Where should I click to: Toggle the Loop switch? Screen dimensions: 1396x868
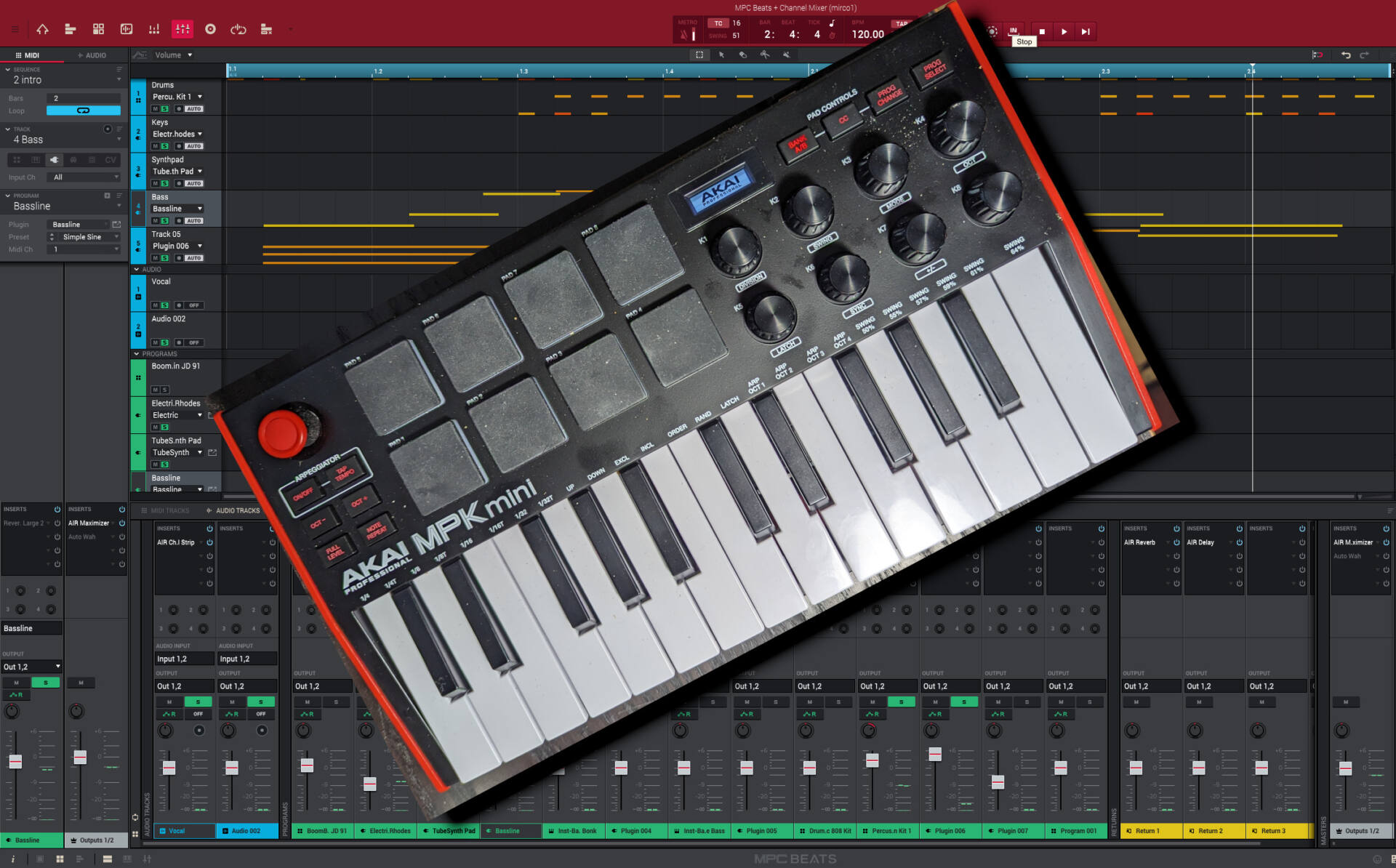(83, 110)
